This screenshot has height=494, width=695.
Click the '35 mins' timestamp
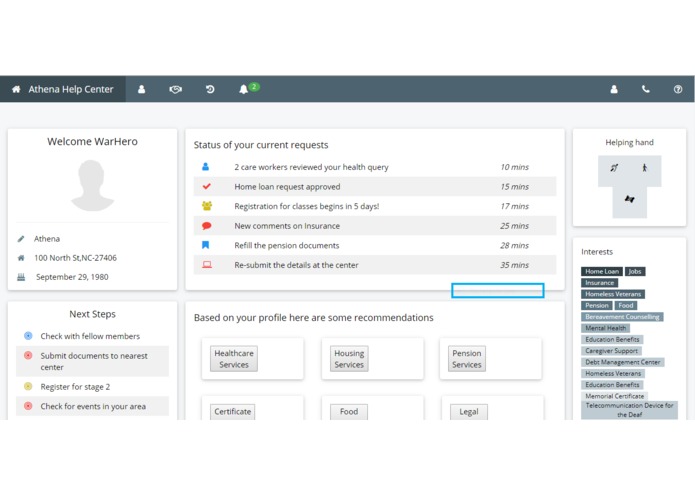click(515, 265)
